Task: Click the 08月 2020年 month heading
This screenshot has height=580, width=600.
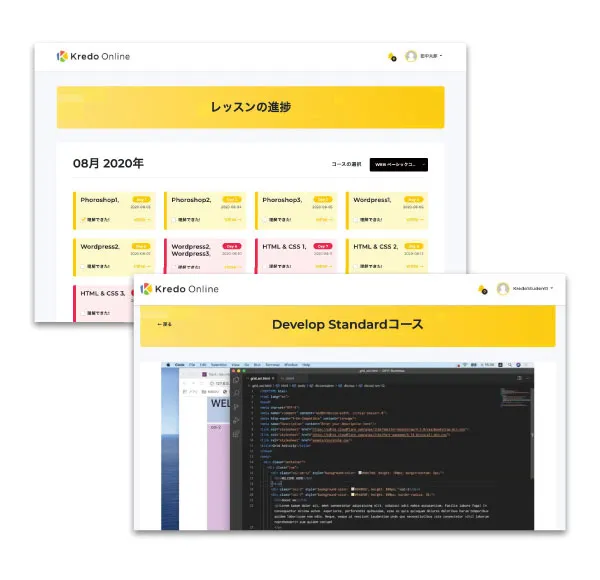Action: click(x=108, y=163)
